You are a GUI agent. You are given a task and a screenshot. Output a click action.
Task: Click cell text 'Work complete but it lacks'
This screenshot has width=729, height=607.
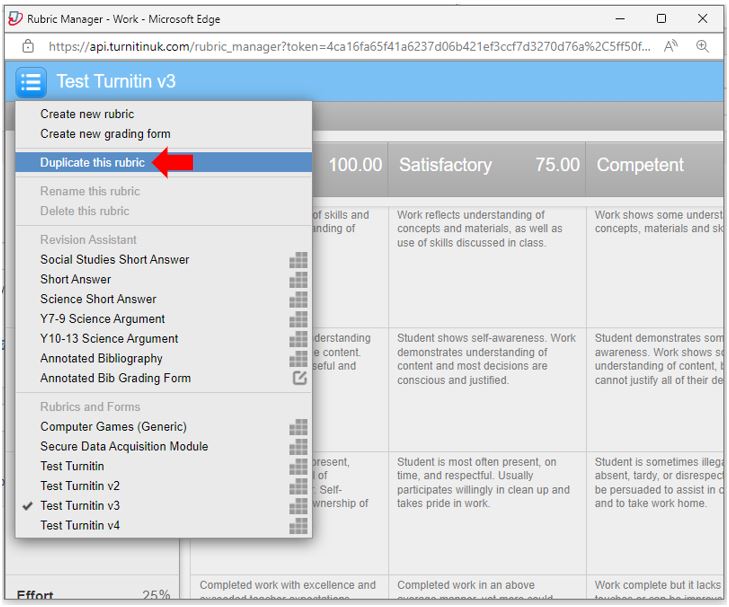(657, 585)
